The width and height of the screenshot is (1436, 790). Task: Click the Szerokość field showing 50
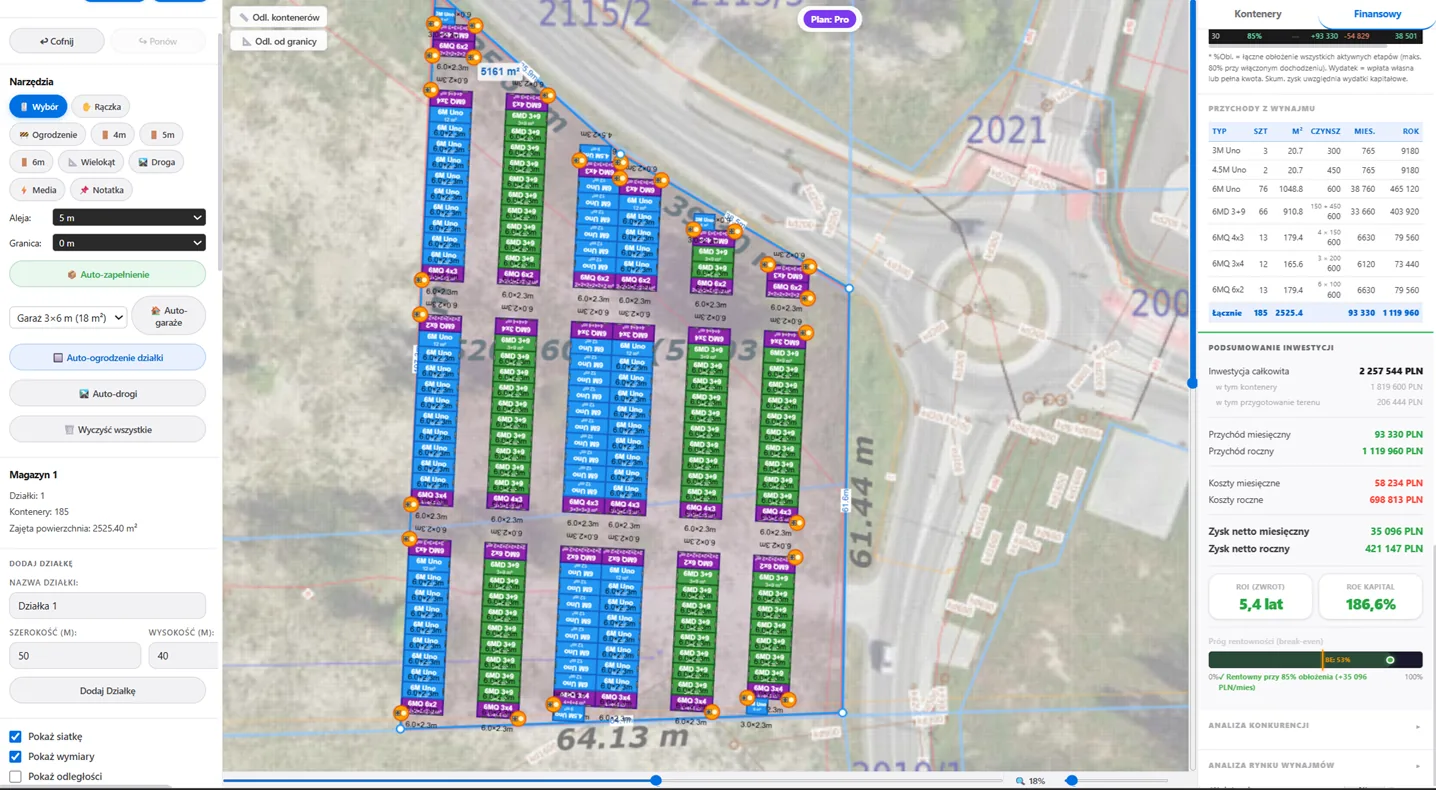coord(75,656)
